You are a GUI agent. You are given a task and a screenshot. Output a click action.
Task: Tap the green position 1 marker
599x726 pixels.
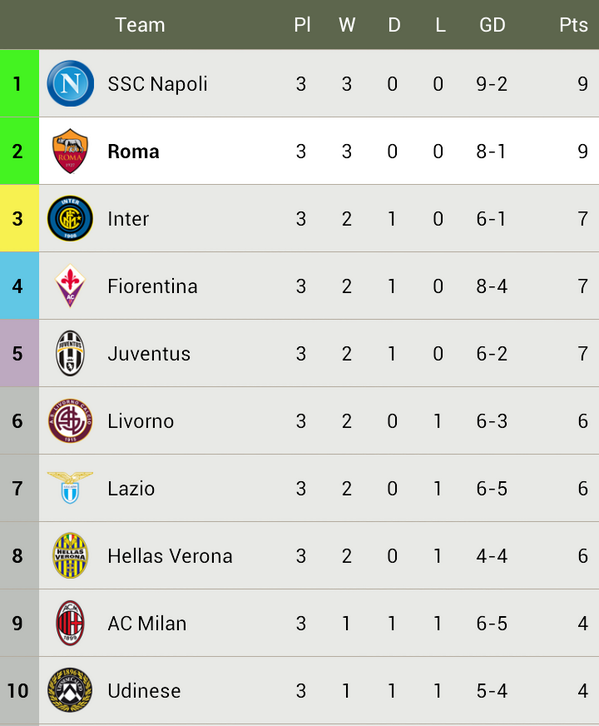[x=19, y=83]
